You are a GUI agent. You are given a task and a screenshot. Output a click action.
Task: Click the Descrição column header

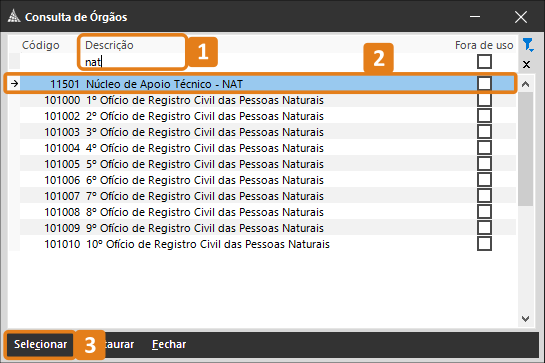(x=109, y=45)
